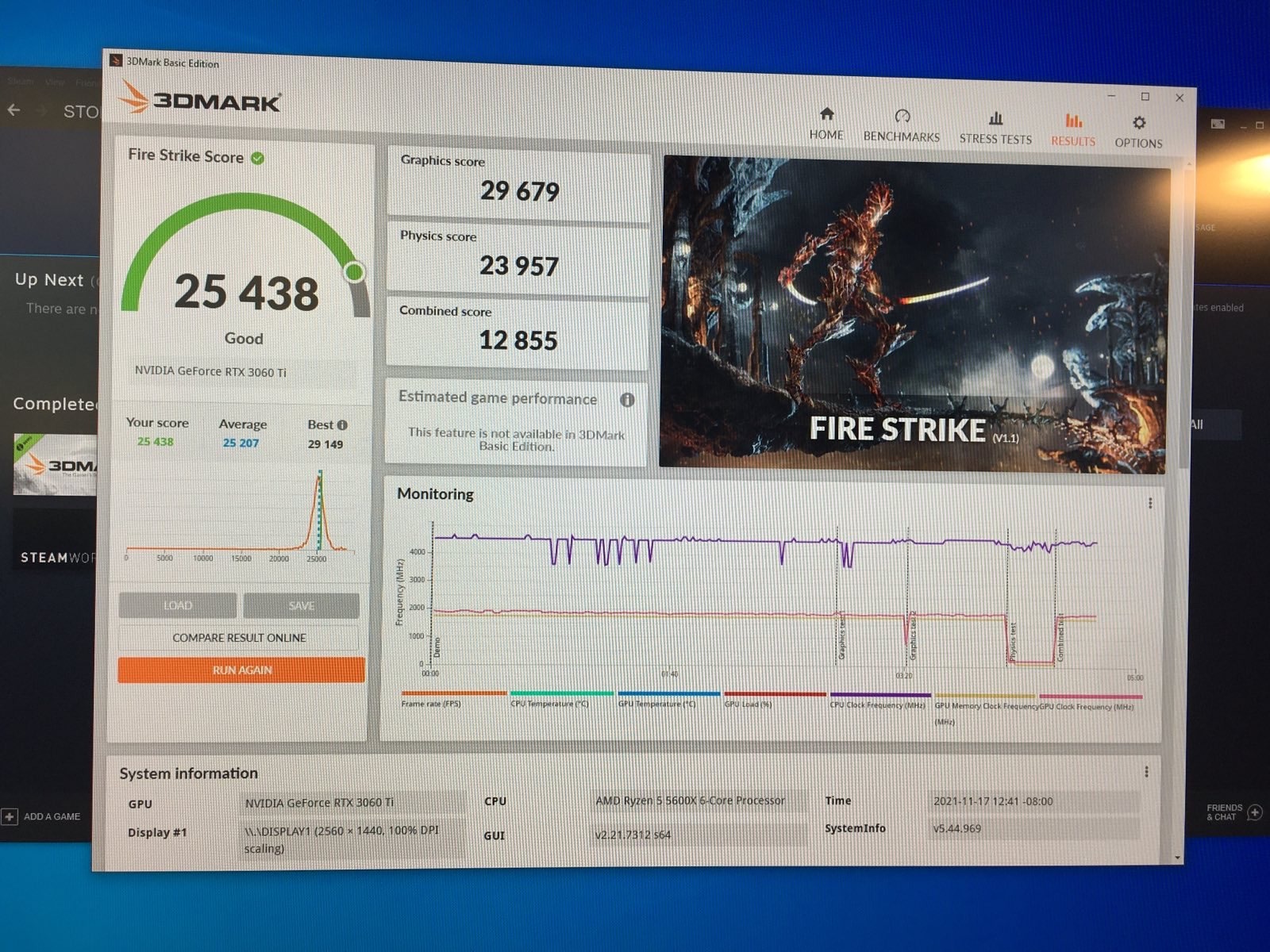This screenshot has width=1270, height=952.
Task: Open the System information three-dot menu
Action: pyautogui.click(x=1146, y=772)
